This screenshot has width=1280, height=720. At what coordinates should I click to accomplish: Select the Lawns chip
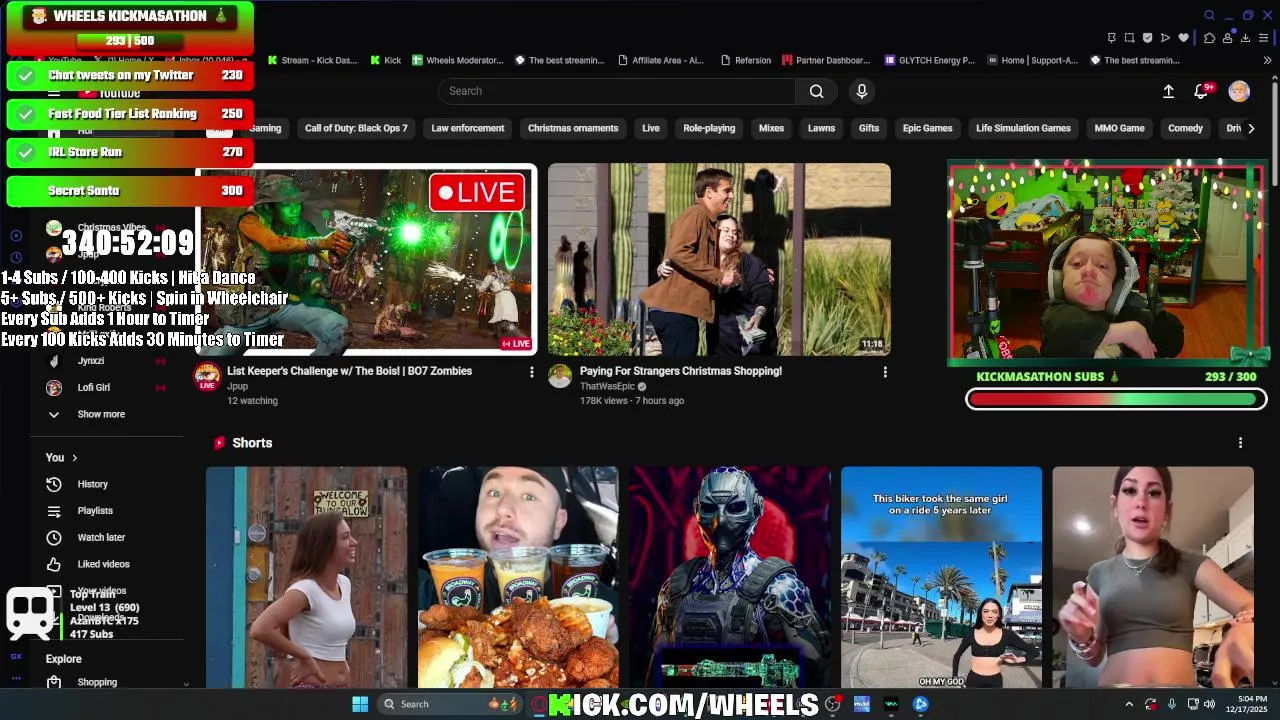[821, 128]
